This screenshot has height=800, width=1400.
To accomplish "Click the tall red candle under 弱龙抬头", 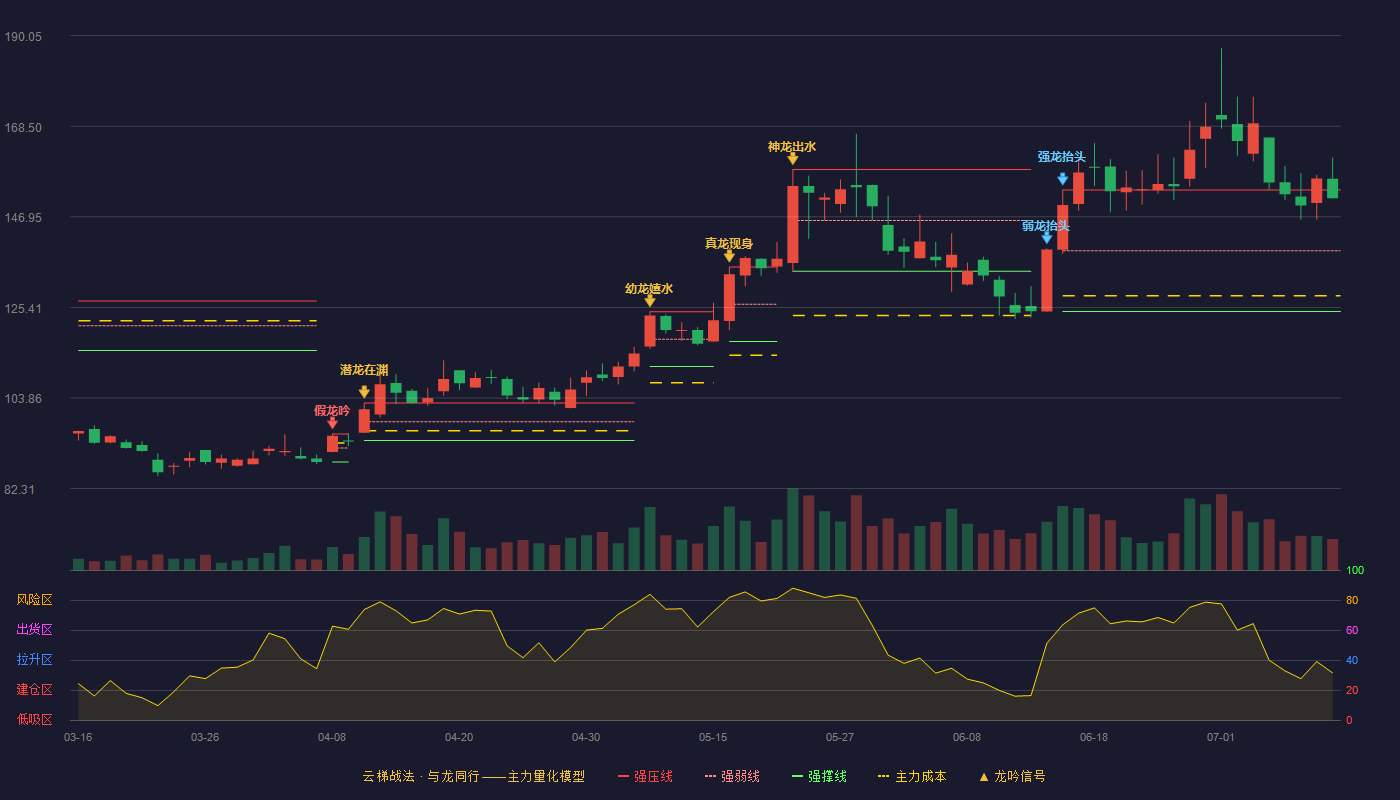I will pos(1046,280).
